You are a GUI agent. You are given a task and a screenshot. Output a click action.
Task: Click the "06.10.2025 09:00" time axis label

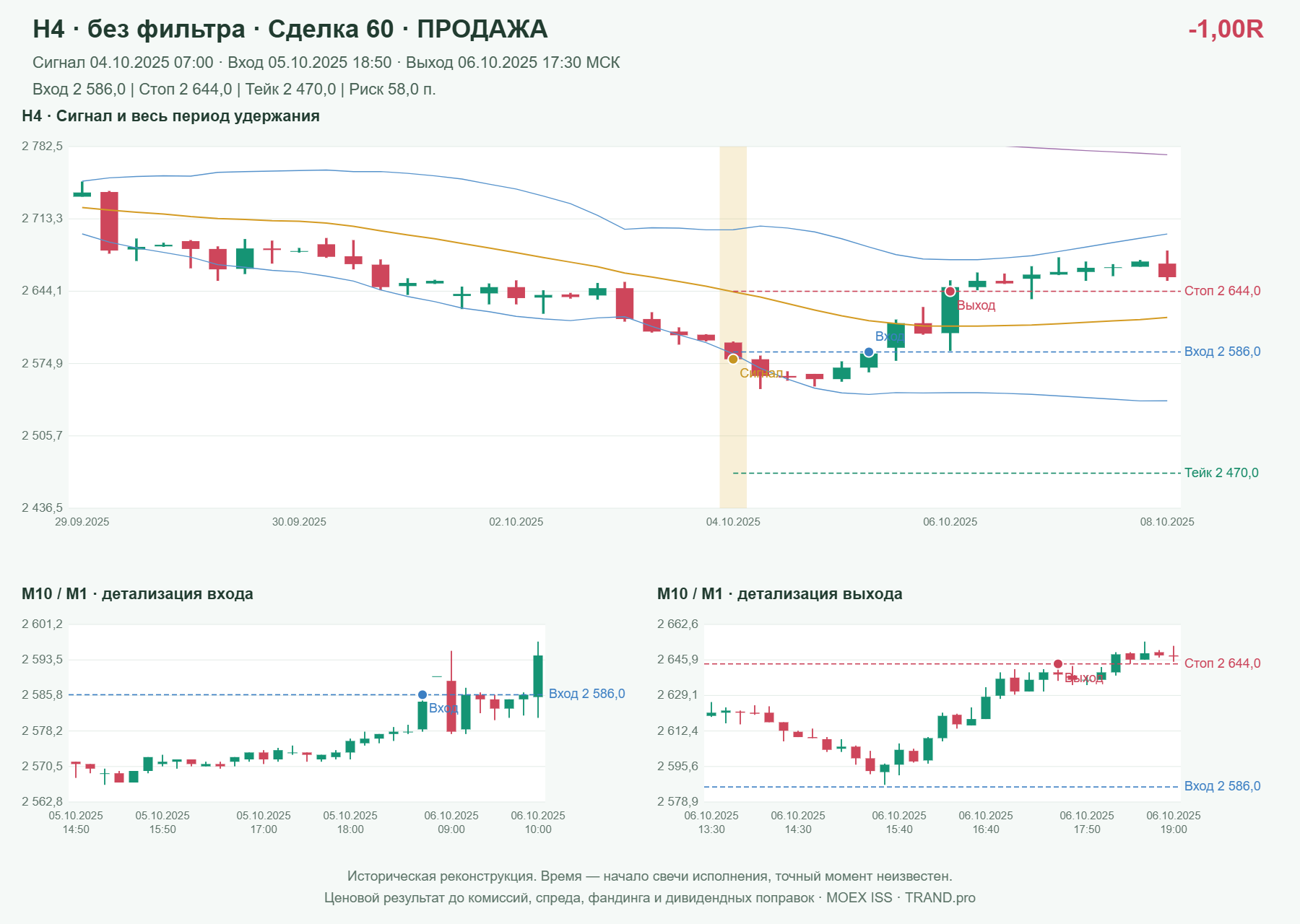click(x=451, y=822)
